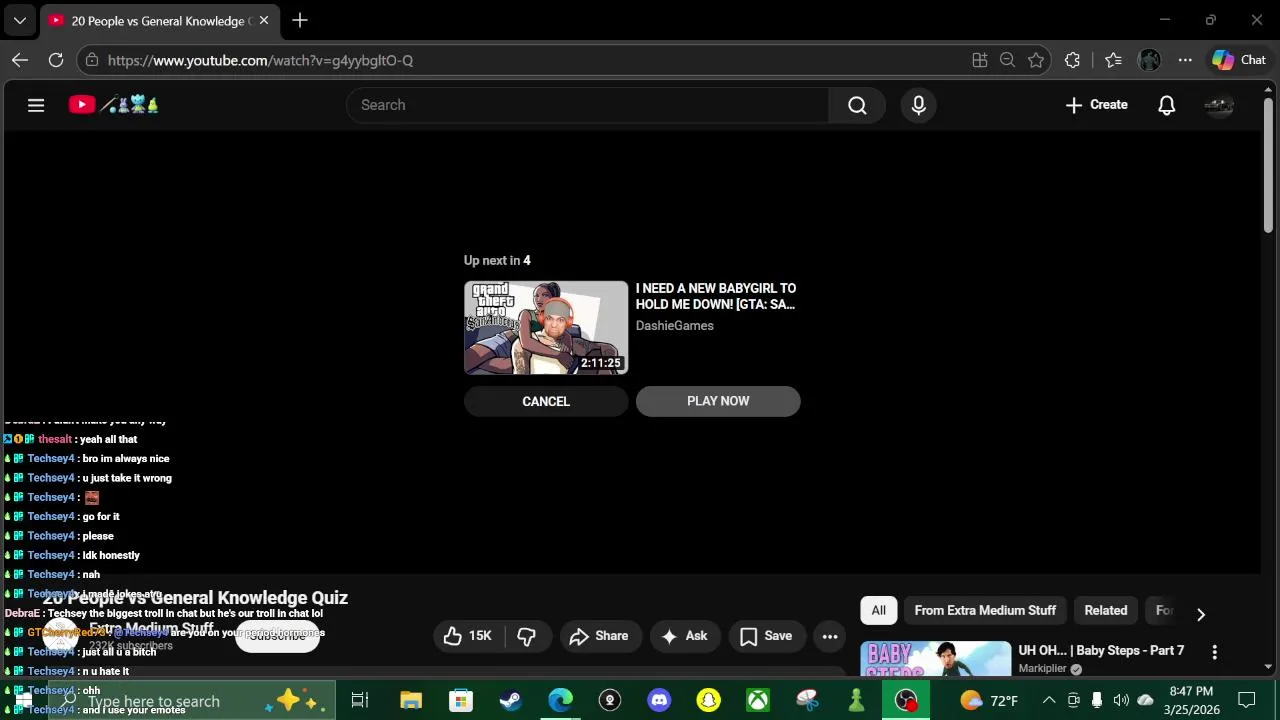Select the All filter chip
Image resolution: width=1280 pixels, height=720 pixels.
[878, 610]
